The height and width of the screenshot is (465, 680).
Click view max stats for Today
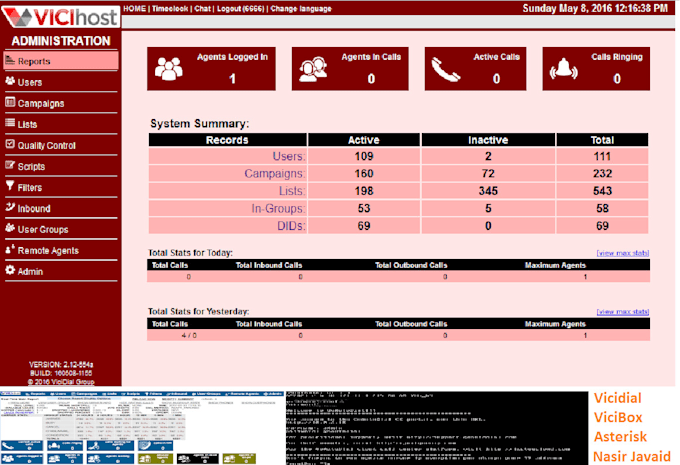(x=623, y=253)
